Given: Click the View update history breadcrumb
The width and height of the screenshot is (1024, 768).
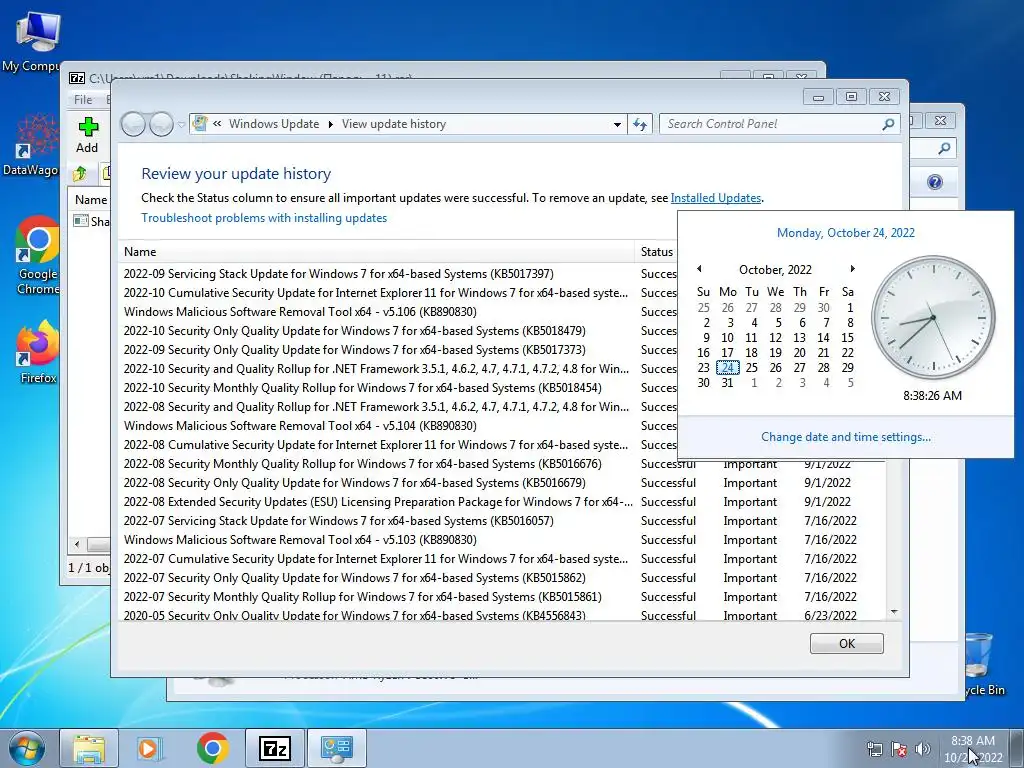Looking at the screenshot, I should pyautogui.click(x=394, y=124).
